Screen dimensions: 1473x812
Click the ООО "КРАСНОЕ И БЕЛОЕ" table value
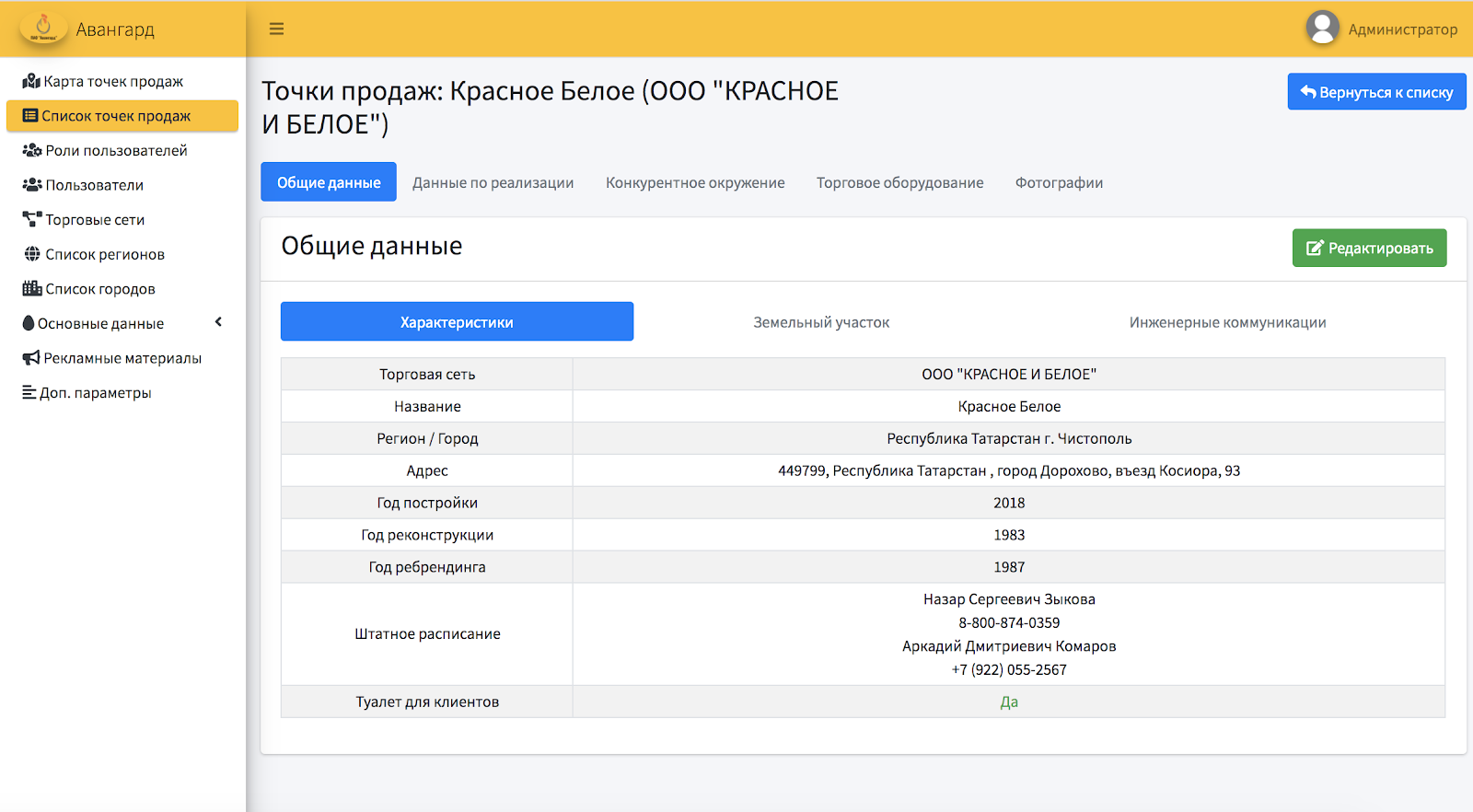(1009, 375)
